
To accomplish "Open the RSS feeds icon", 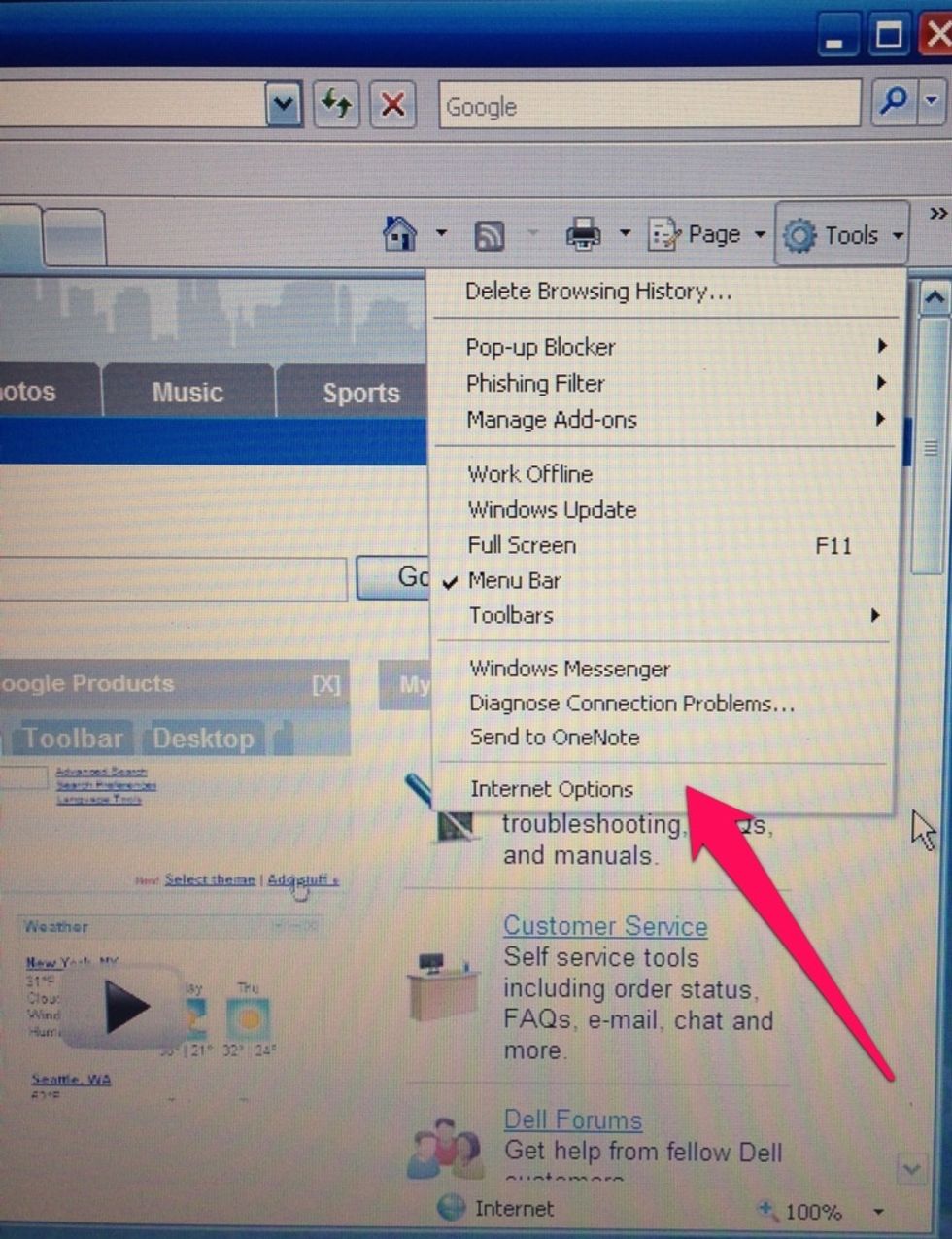I will (489, 236).
